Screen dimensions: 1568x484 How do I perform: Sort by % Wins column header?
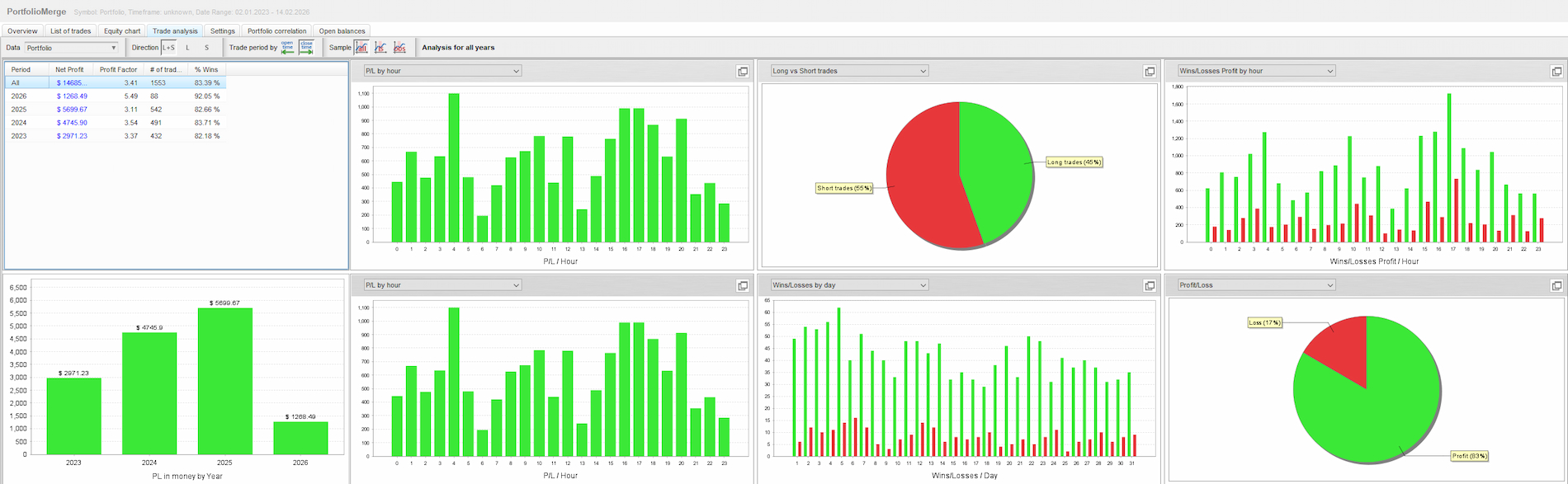(x=206, y=69)
